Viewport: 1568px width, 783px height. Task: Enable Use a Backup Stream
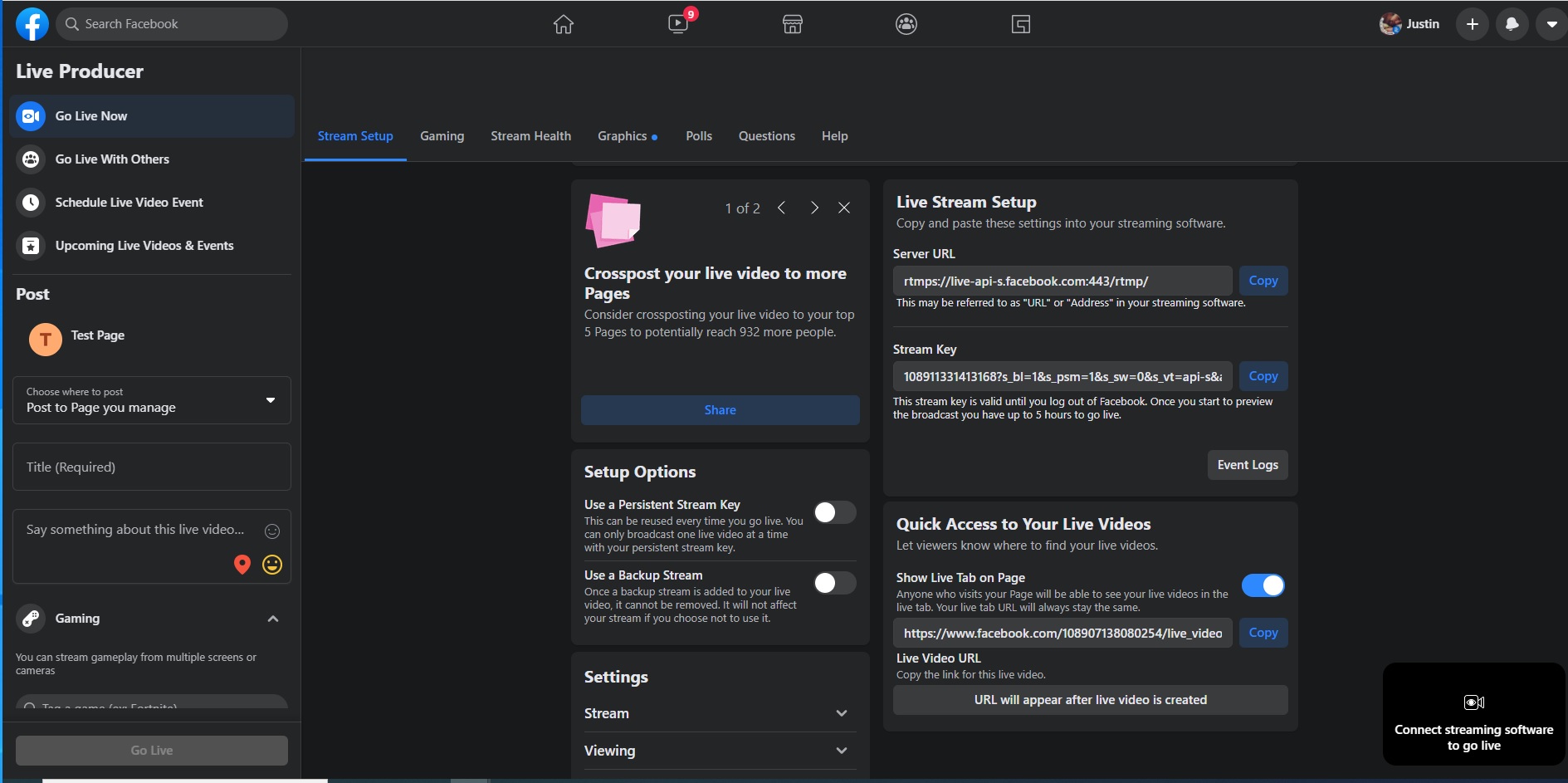click(834, 583)
